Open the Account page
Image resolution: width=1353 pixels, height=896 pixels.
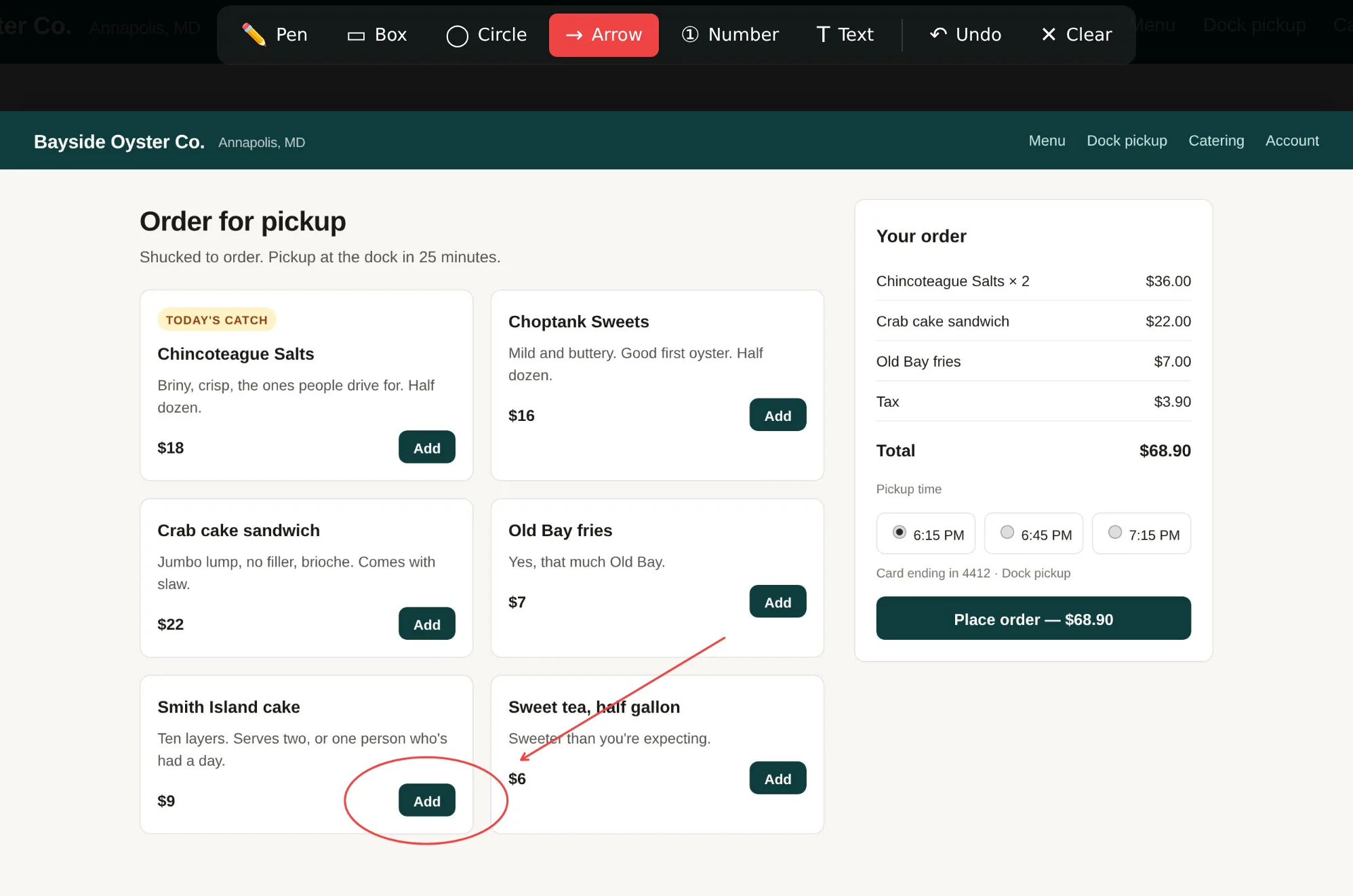(1292, 141)
